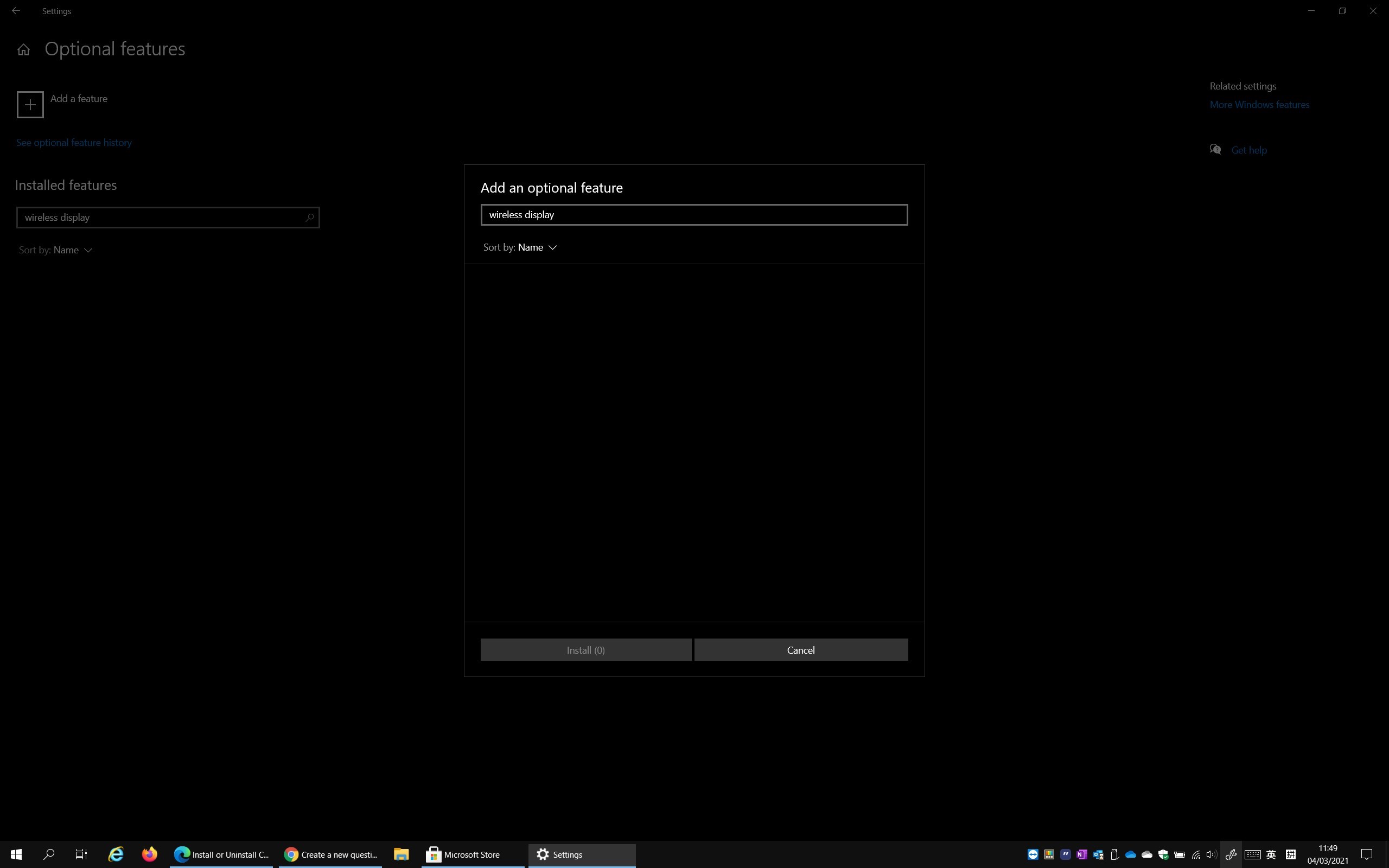Open See optional feature history link
Screen dimensions: 1389x868
pos(73,142)
